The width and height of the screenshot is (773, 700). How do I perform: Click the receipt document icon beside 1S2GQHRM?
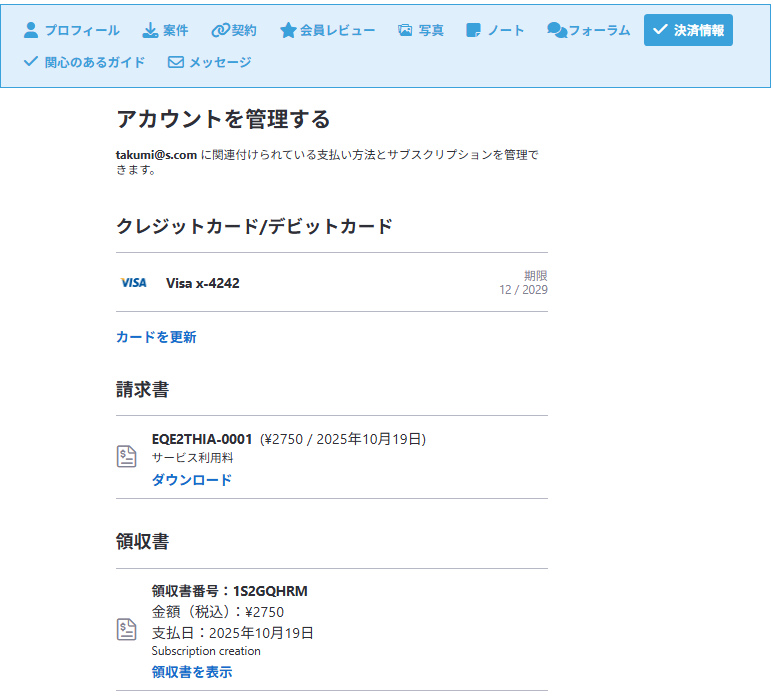[127, 630]
